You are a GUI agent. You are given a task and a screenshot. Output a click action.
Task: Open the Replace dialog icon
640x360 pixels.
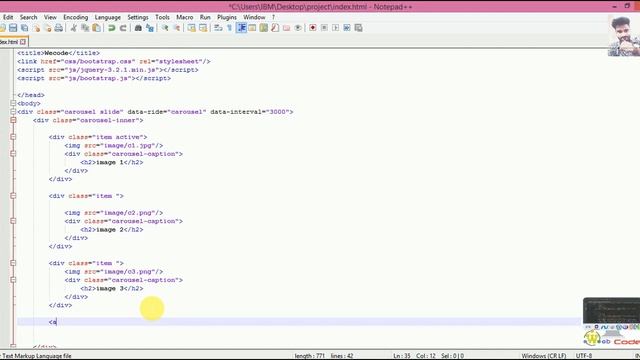pos(150,28)
